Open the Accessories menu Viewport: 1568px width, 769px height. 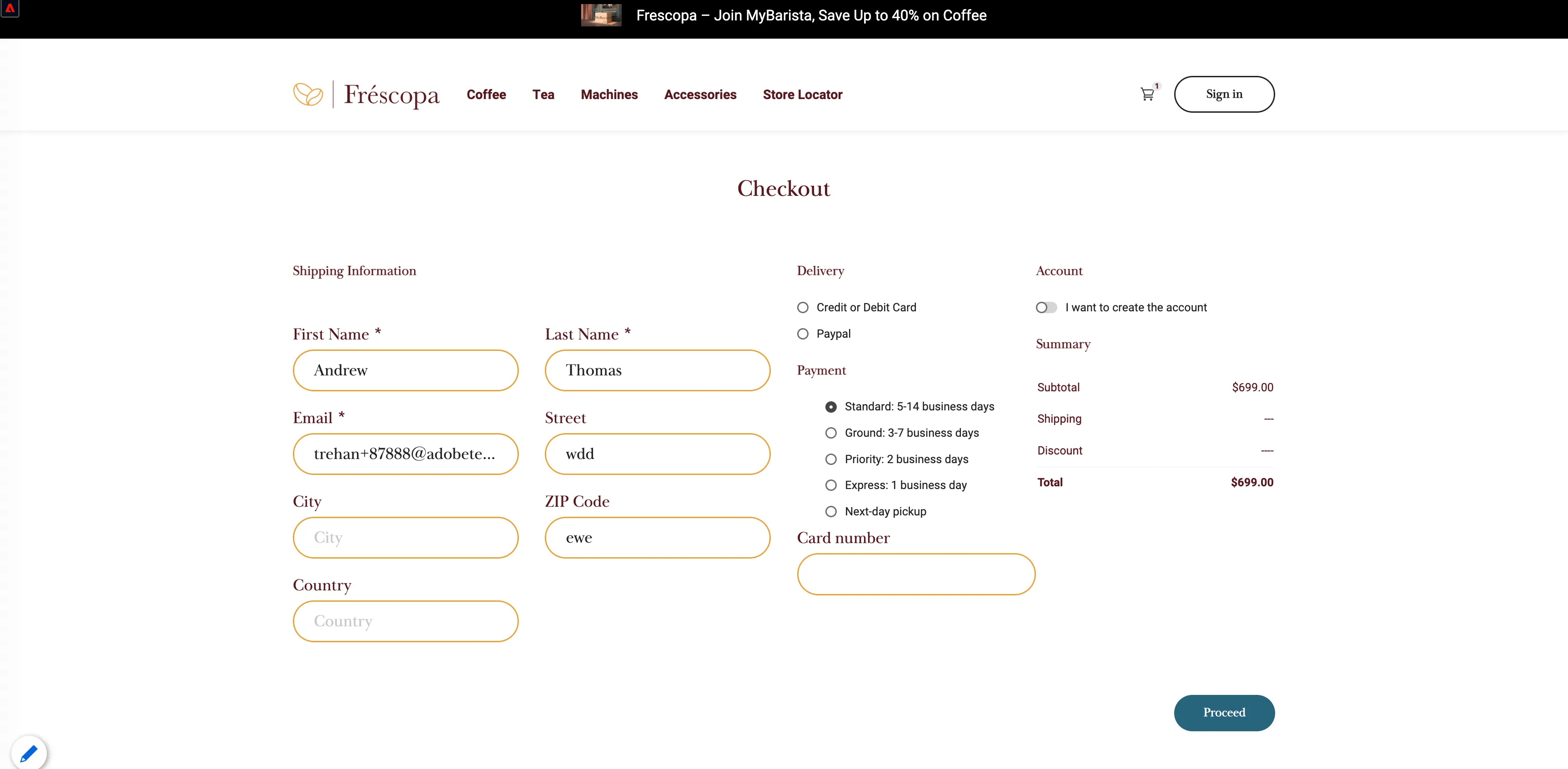(x=700, y=94)
